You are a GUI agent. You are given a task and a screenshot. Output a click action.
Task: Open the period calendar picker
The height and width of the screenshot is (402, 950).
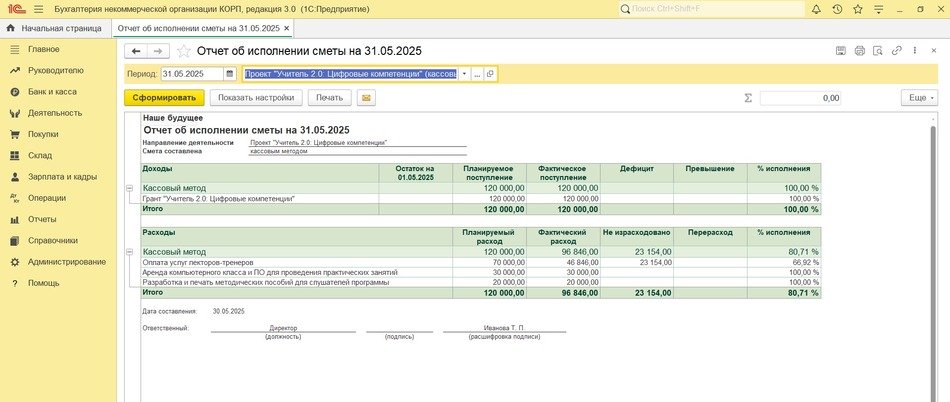pos(230,74)
